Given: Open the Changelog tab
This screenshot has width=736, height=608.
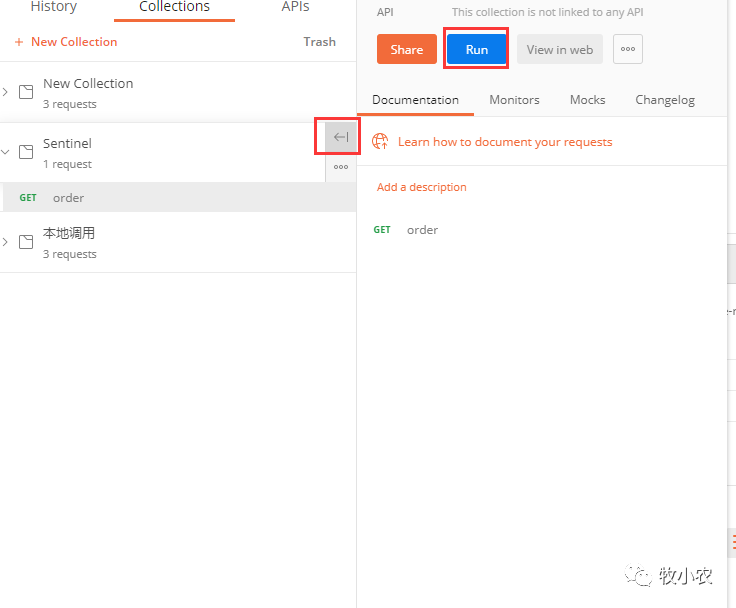Looking at the screenshot, I should tap(665, 100).
